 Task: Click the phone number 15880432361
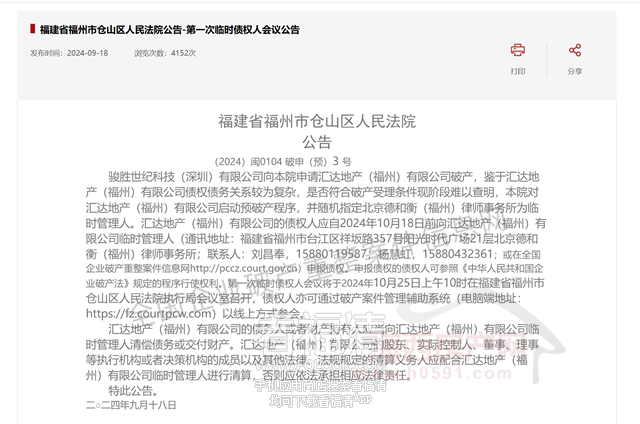pos(458,254)
